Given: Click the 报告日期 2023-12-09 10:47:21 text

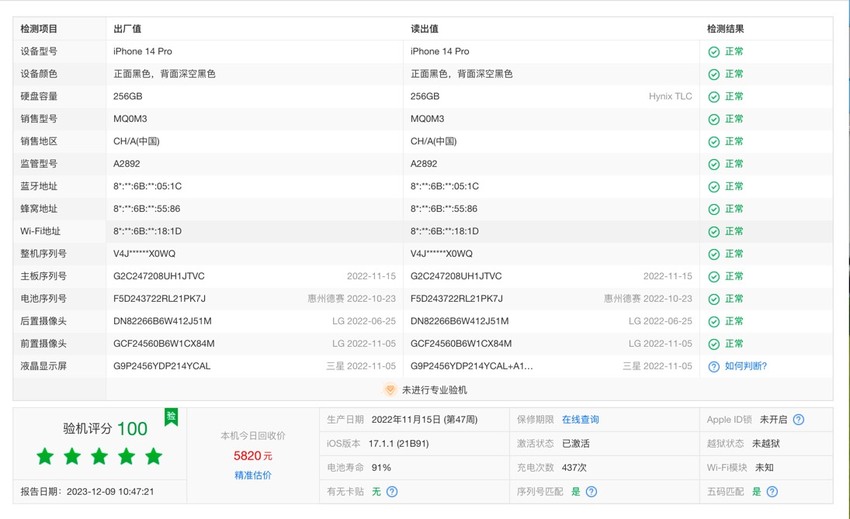Looking at the screenshot, I should (87, 492).
